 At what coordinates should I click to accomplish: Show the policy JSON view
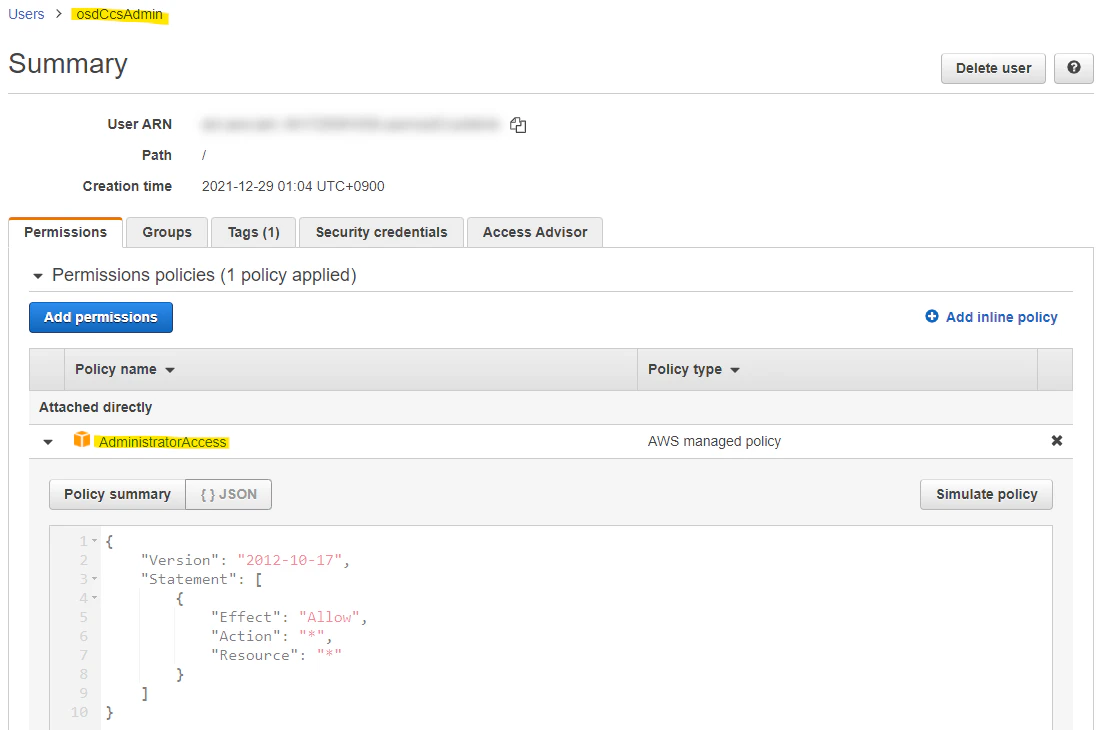click(228, 494)
